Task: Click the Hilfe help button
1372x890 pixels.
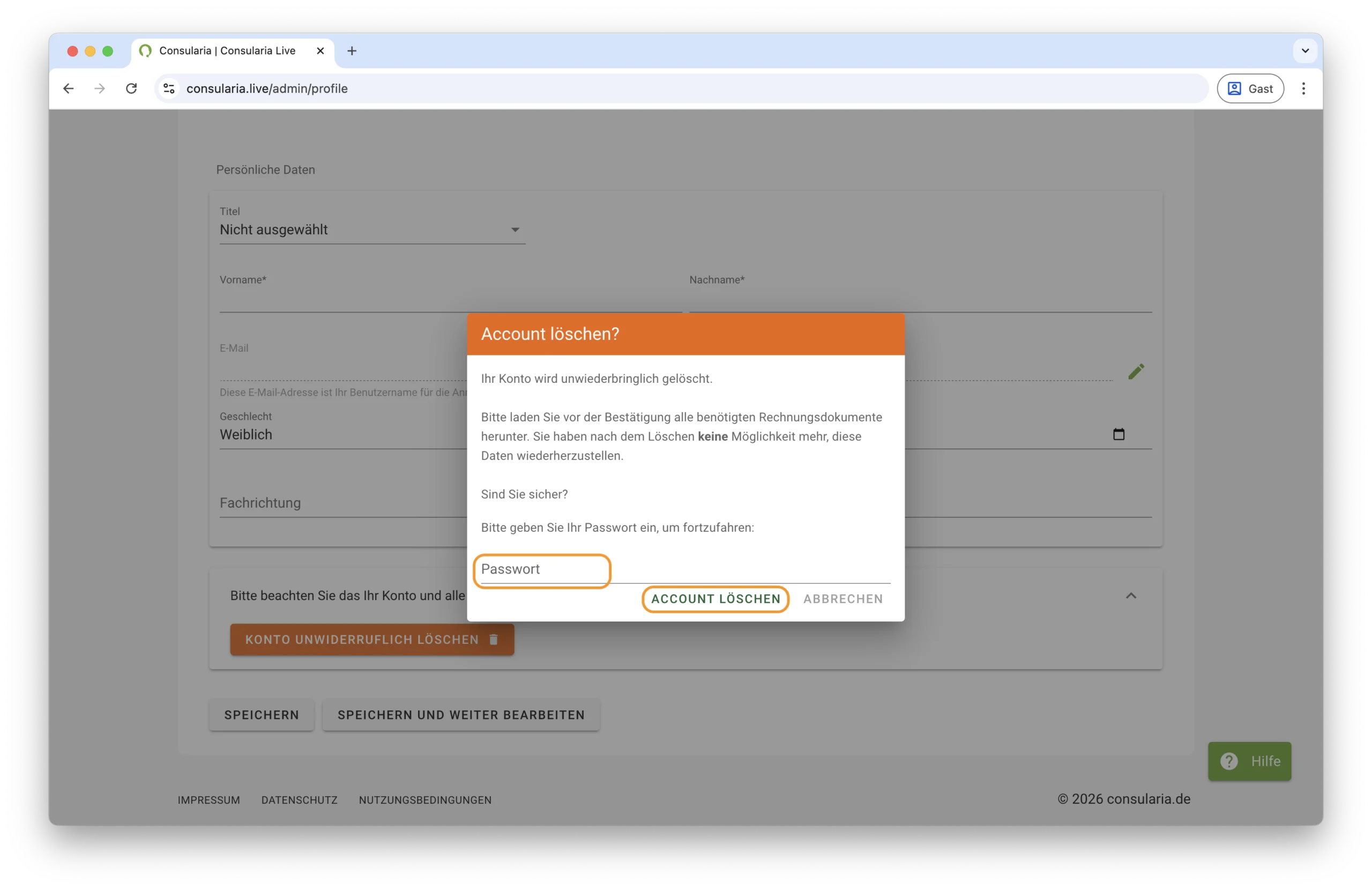Action: [x=1249, y=761]
